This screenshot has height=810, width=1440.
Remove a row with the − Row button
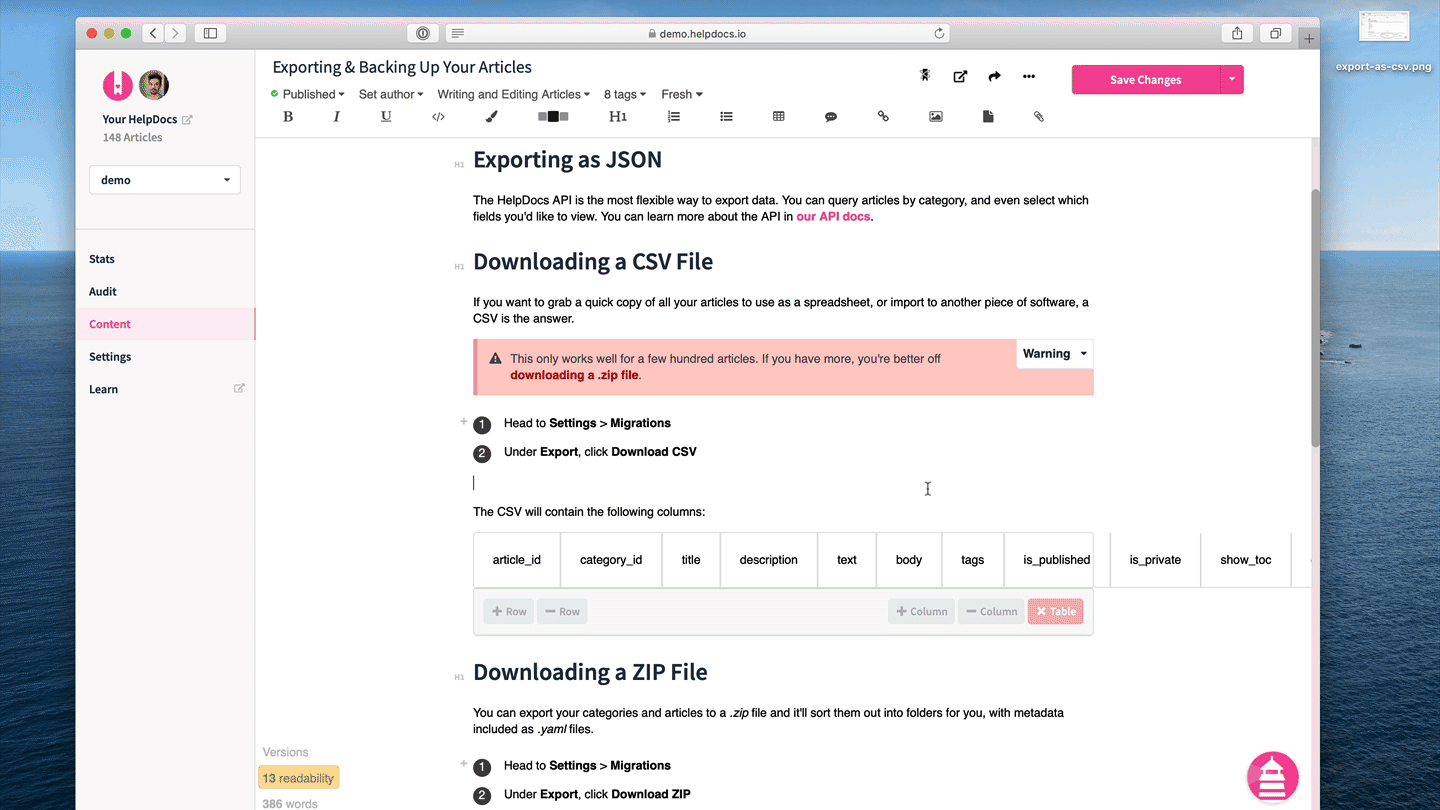(x=562, y=611)
